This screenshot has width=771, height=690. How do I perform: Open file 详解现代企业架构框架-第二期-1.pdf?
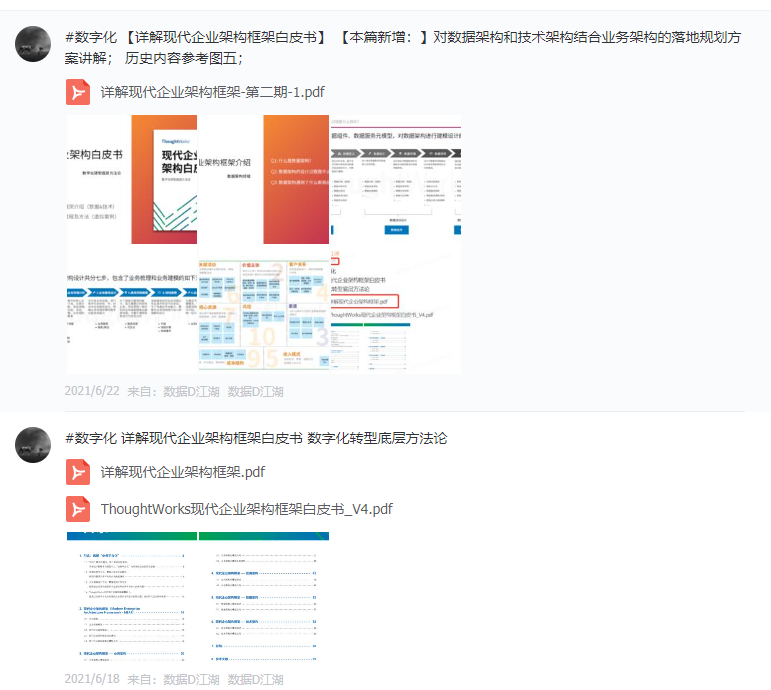pyautogui.click(x=212, y=92)
